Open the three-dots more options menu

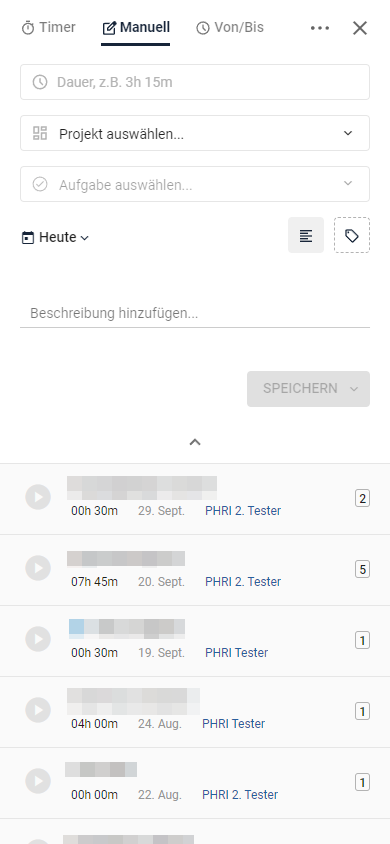320,28
